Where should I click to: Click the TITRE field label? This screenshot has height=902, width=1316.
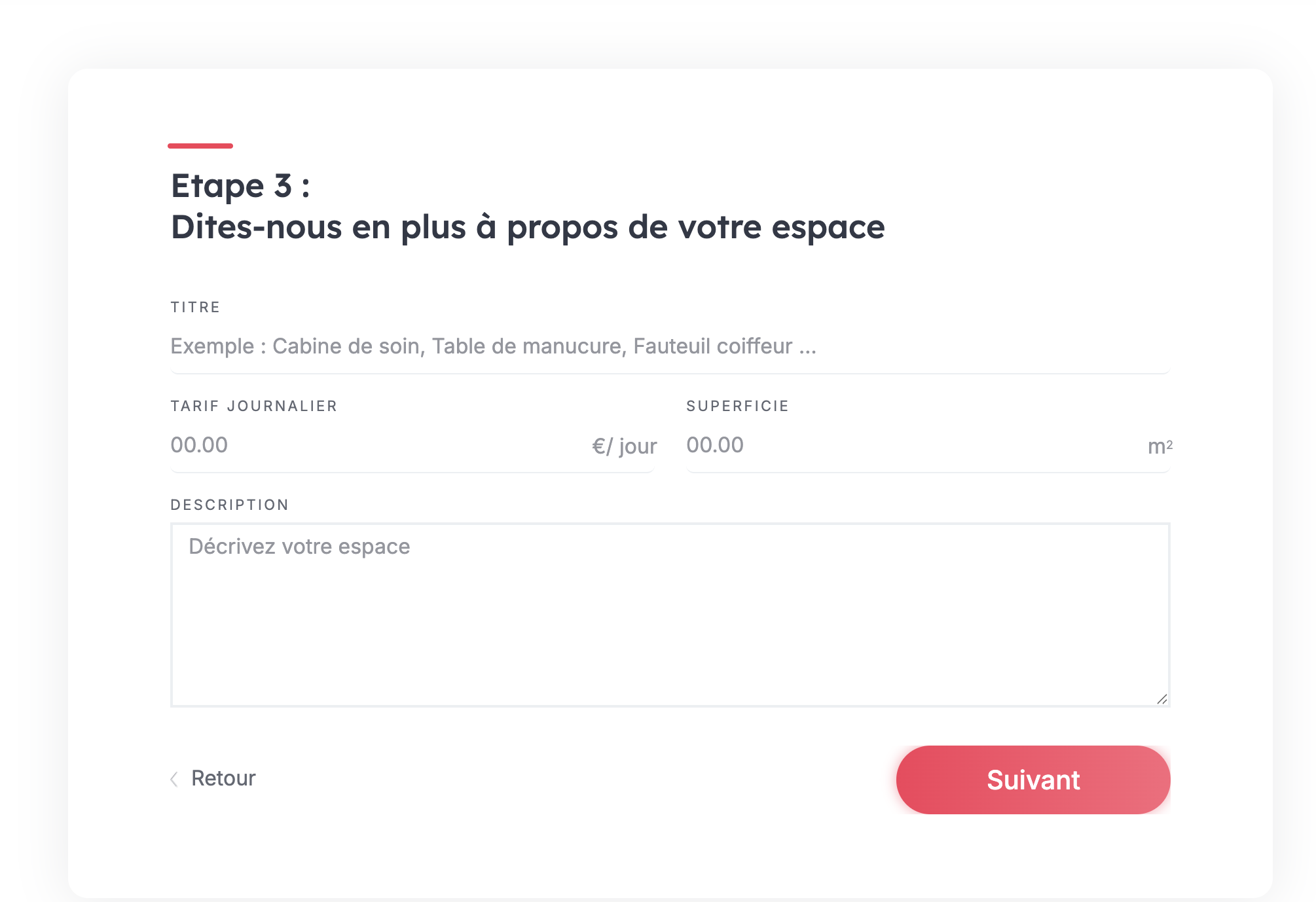click(x=195, y=308)
